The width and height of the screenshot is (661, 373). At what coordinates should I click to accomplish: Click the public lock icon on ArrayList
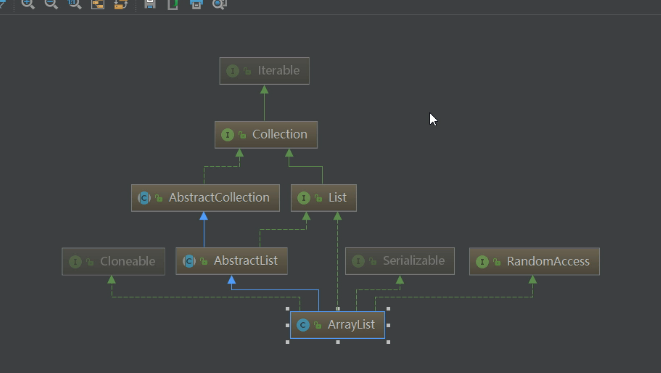(318, 325)
